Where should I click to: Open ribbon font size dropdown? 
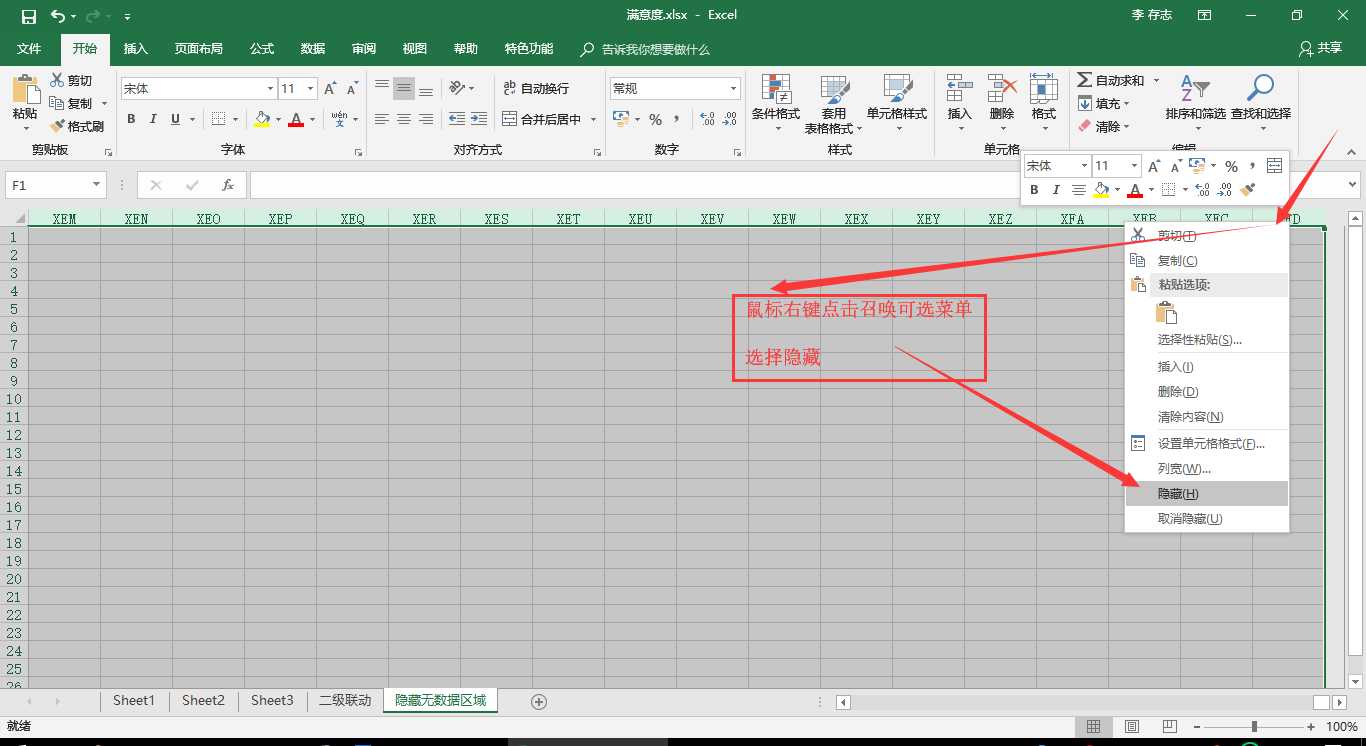click(x=310, y=88)
